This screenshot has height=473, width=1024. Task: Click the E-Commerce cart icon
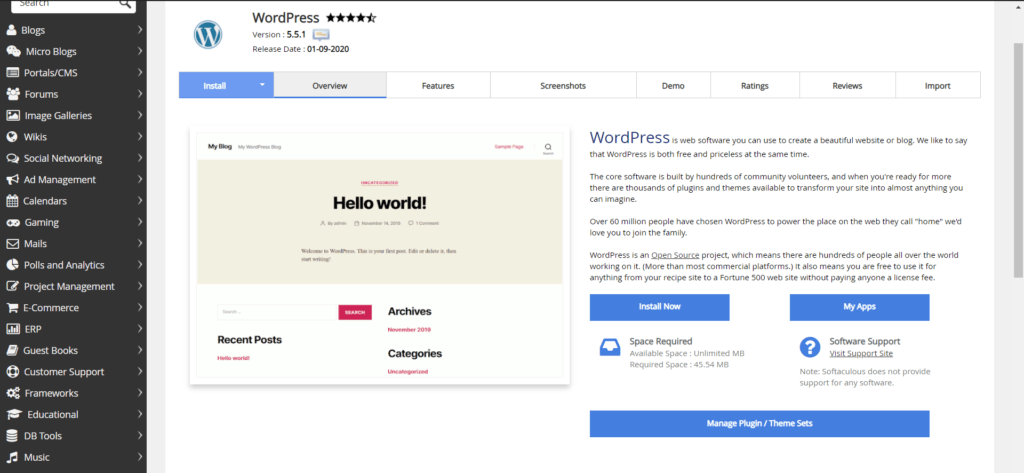tap(12, 308)
